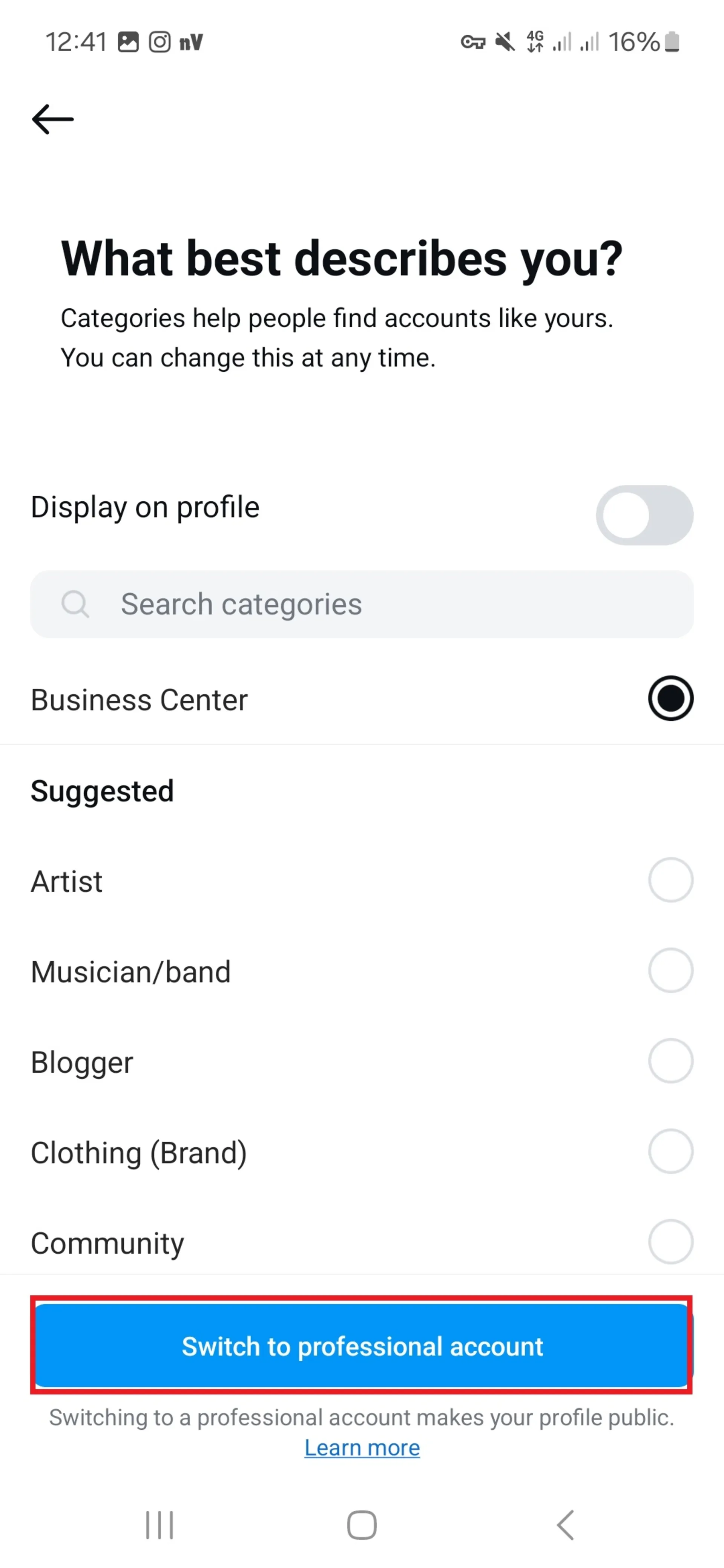Tap the VPN key status icon
The height and width of the screenshot is (1568, 724).
(473, 43)
